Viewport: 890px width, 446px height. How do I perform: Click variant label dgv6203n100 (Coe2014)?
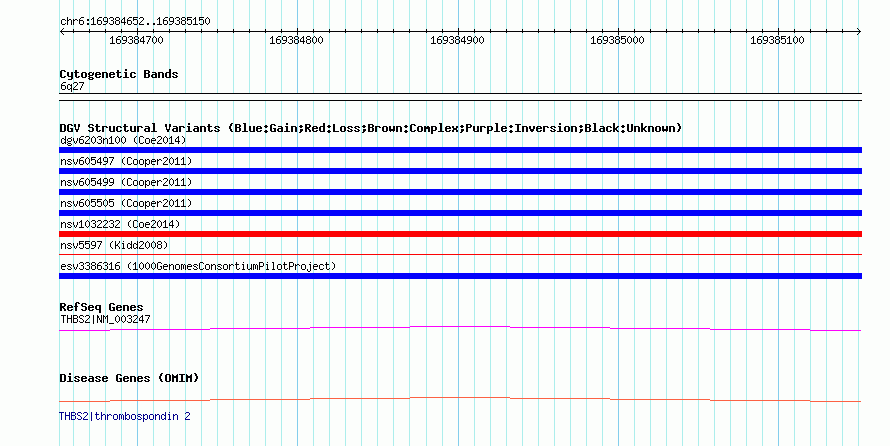coord(123,140)
